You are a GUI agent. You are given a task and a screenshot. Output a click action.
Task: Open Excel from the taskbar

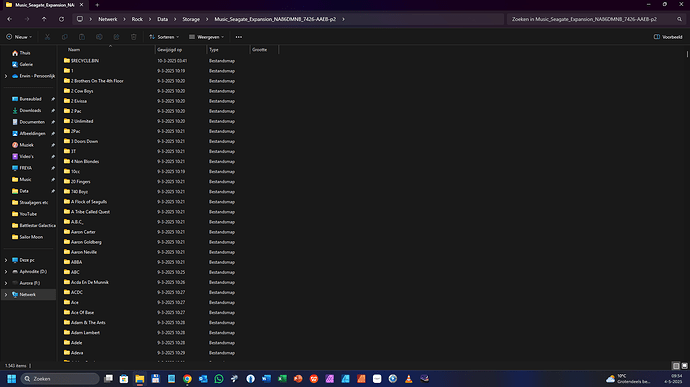click(x=282, y=379)
